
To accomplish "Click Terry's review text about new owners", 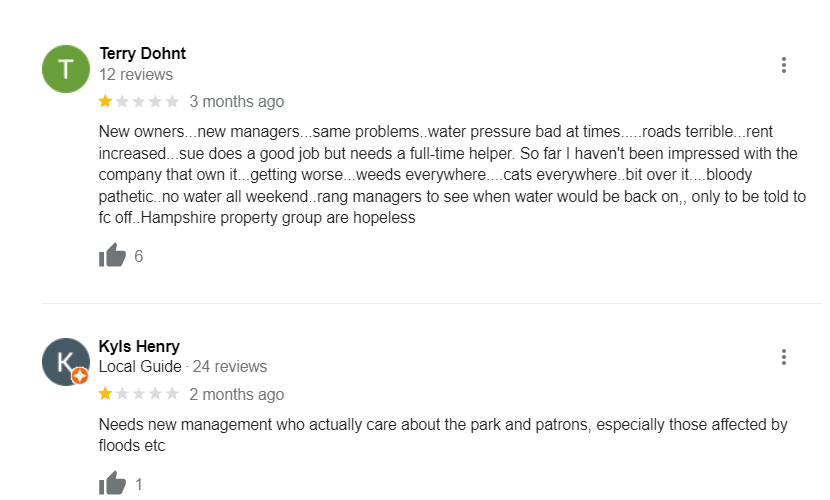I will (x=450, y=175).
